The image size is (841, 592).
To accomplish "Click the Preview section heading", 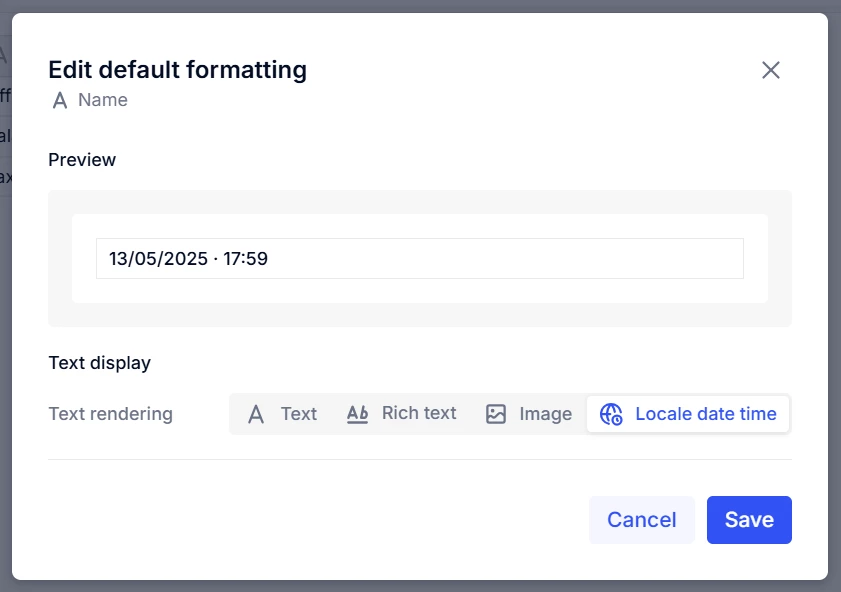I will pyautogui.click(x=82, y=160).
